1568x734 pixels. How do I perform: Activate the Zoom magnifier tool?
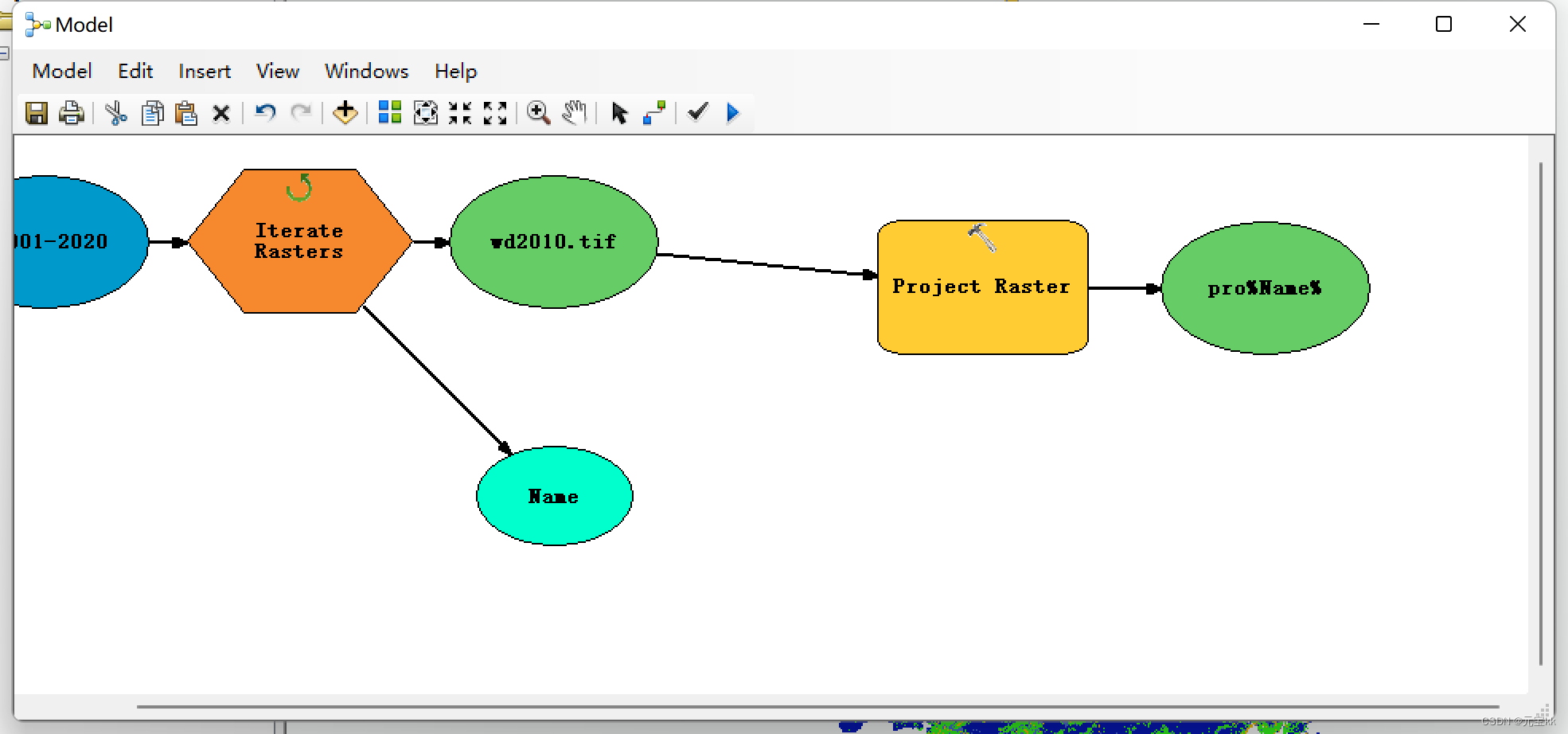(x=539, y=113)
